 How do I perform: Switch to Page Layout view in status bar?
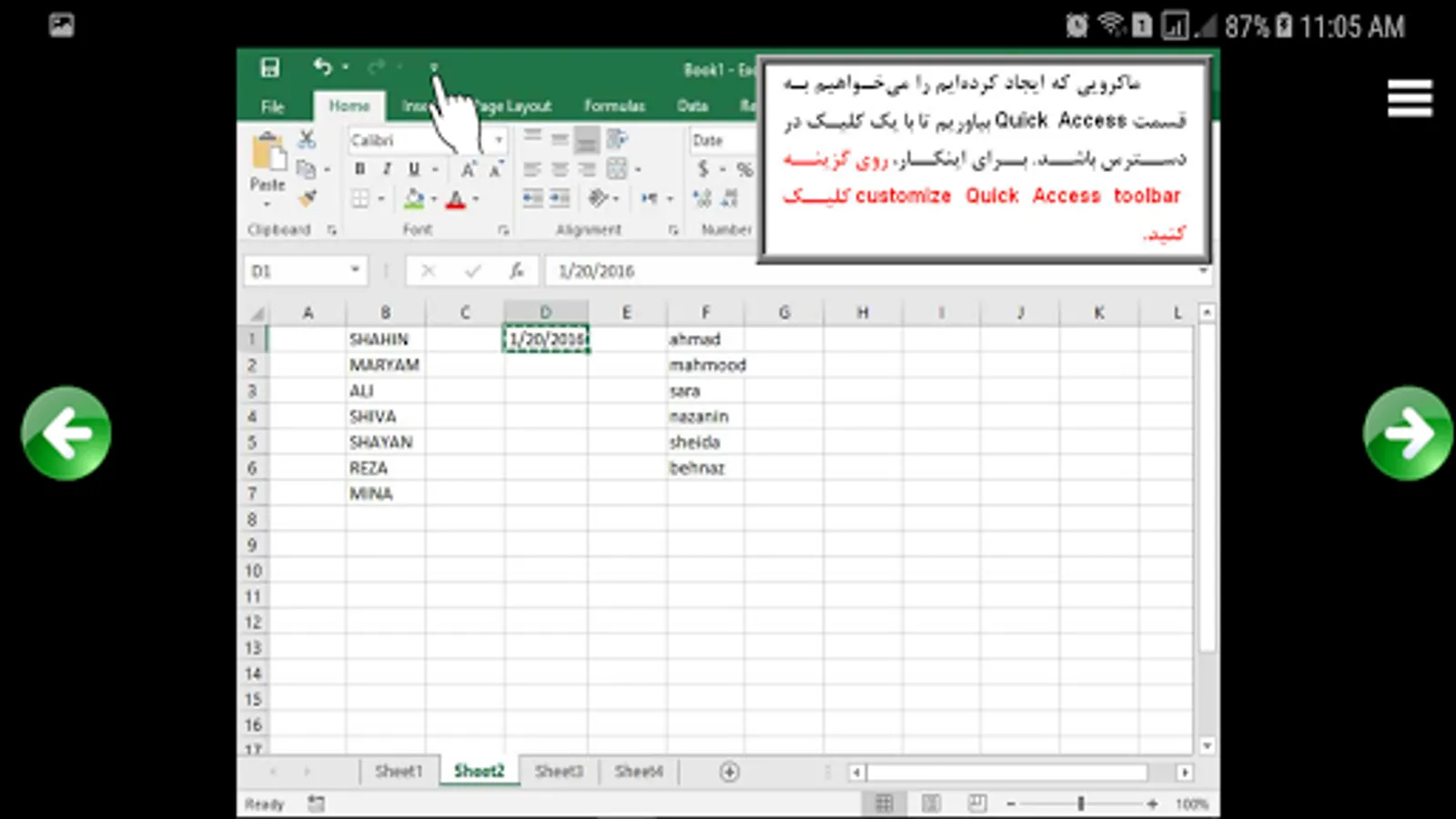pyautogui.click(x=931, y=804)
